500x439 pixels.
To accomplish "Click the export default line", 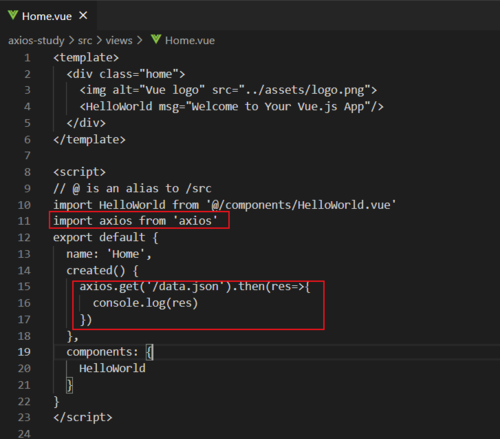I will click(x=106, y=237).
